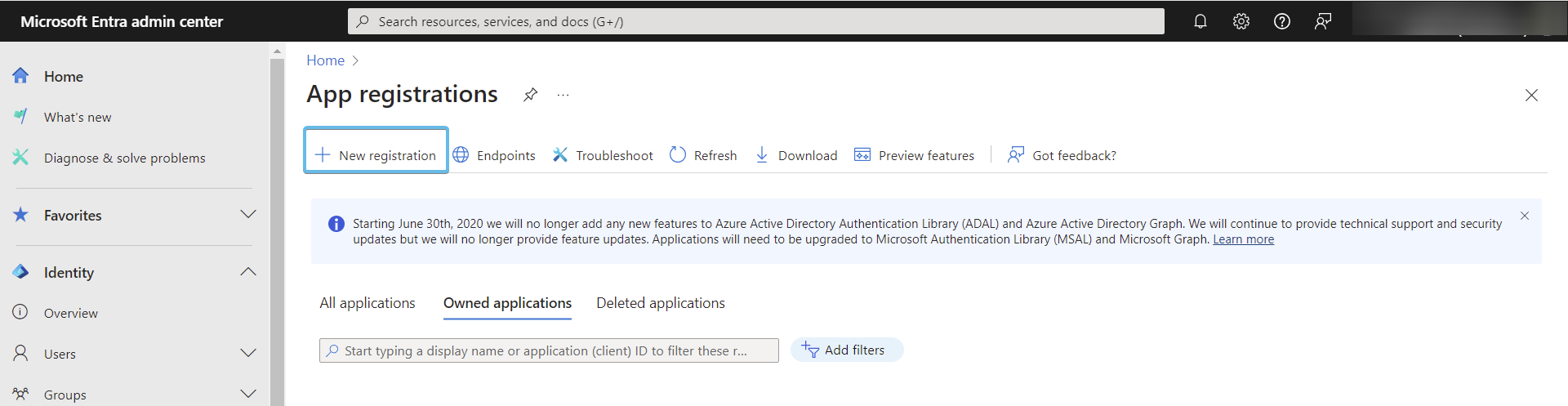Open Preview features
Screen dimensions: 1568x406
[x=914, y=155]
